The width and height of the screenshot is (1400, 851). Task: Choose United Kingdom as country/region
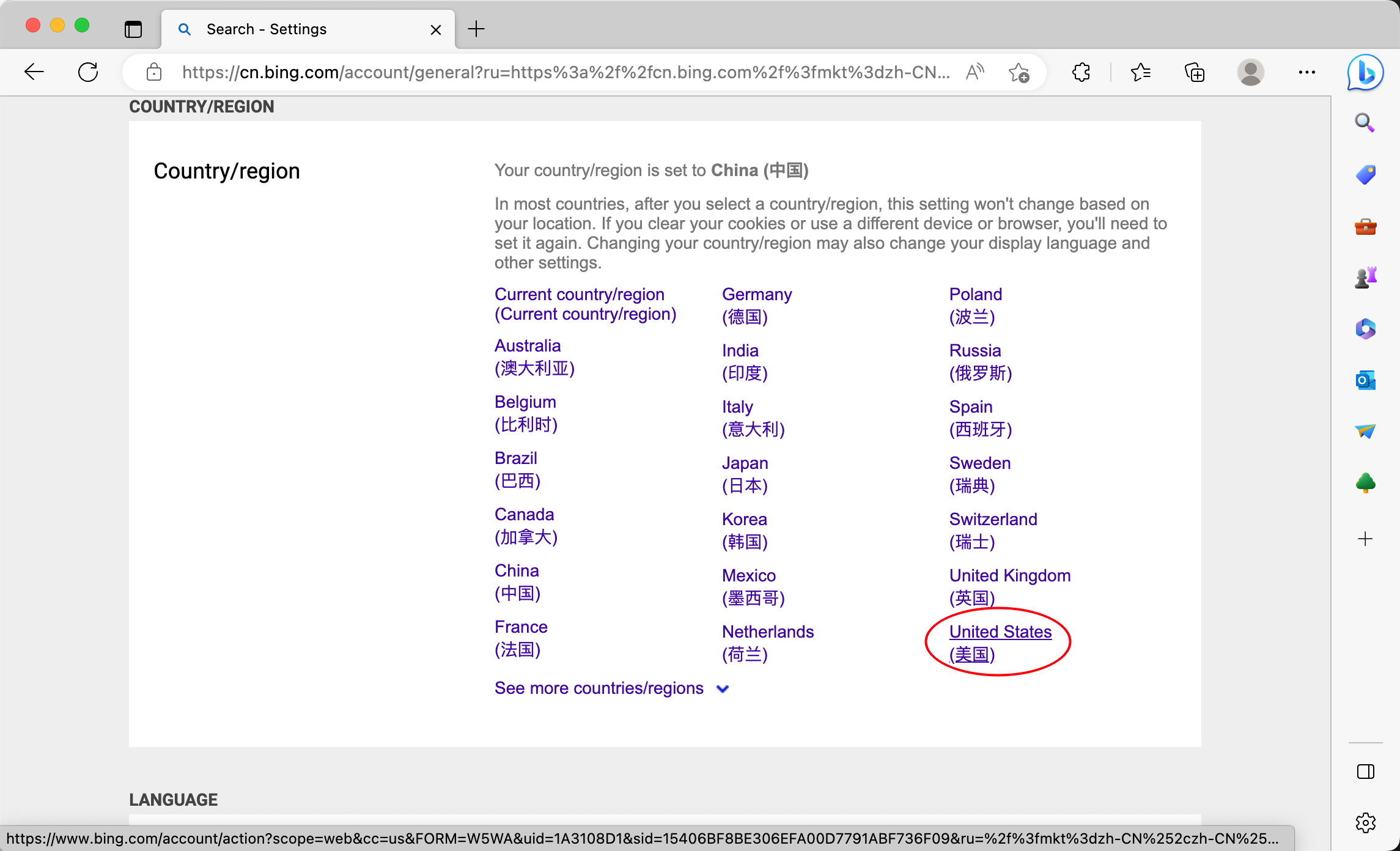pyautogui.click(x=1010, y=587)
